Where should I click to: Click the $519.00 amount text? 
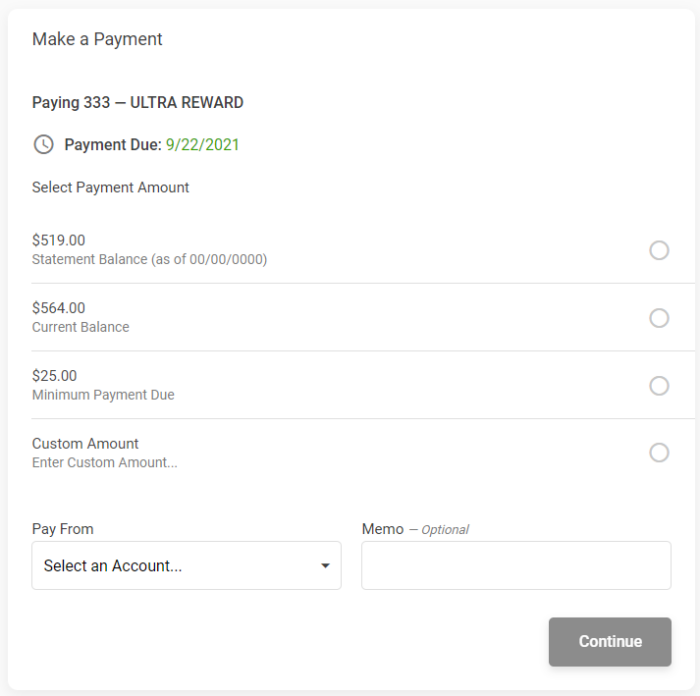58,240
